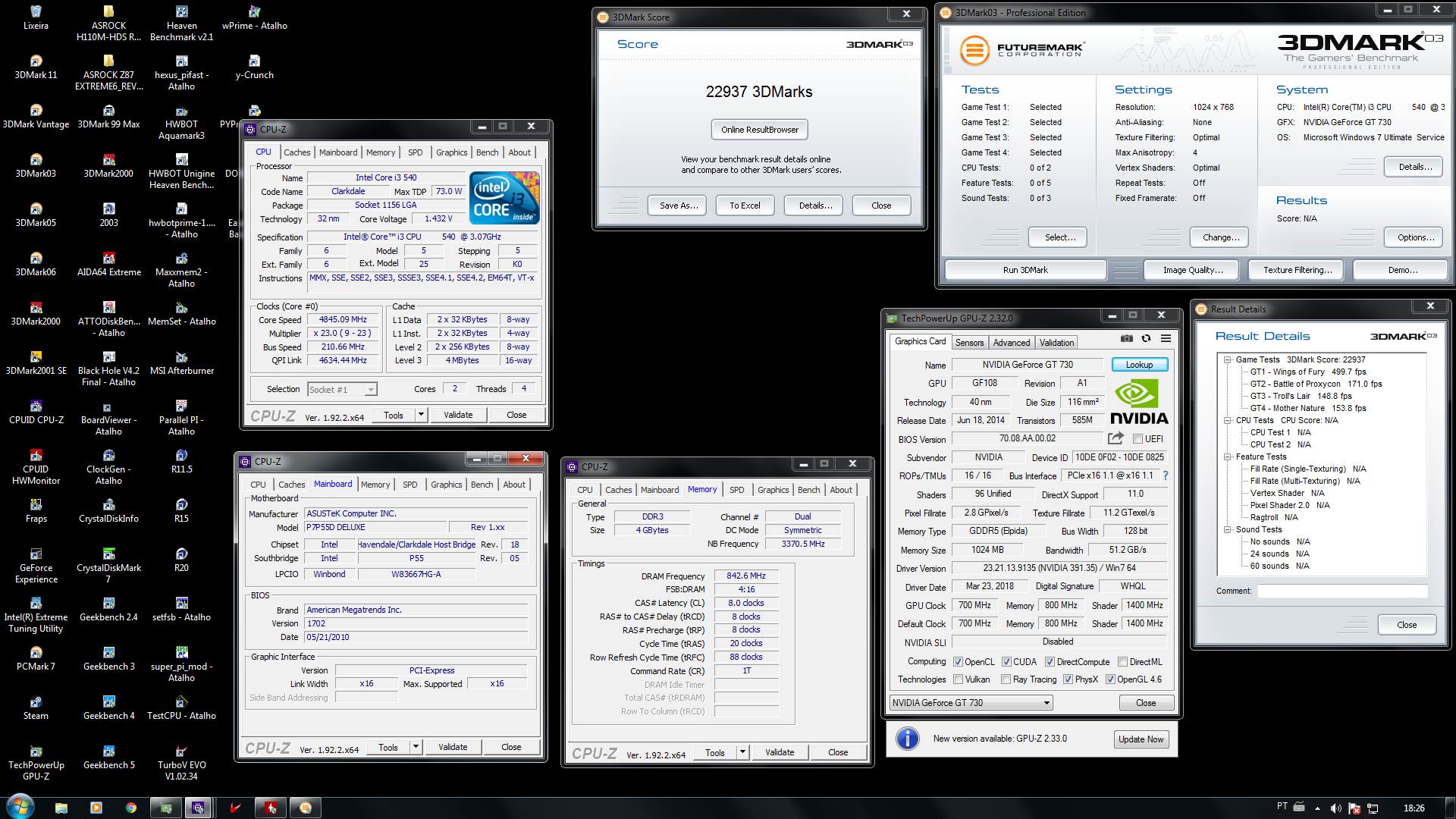Click the GPU-Z refresh icon
The width and height of the screenshot is (1456, 819).
(1147, 338)
